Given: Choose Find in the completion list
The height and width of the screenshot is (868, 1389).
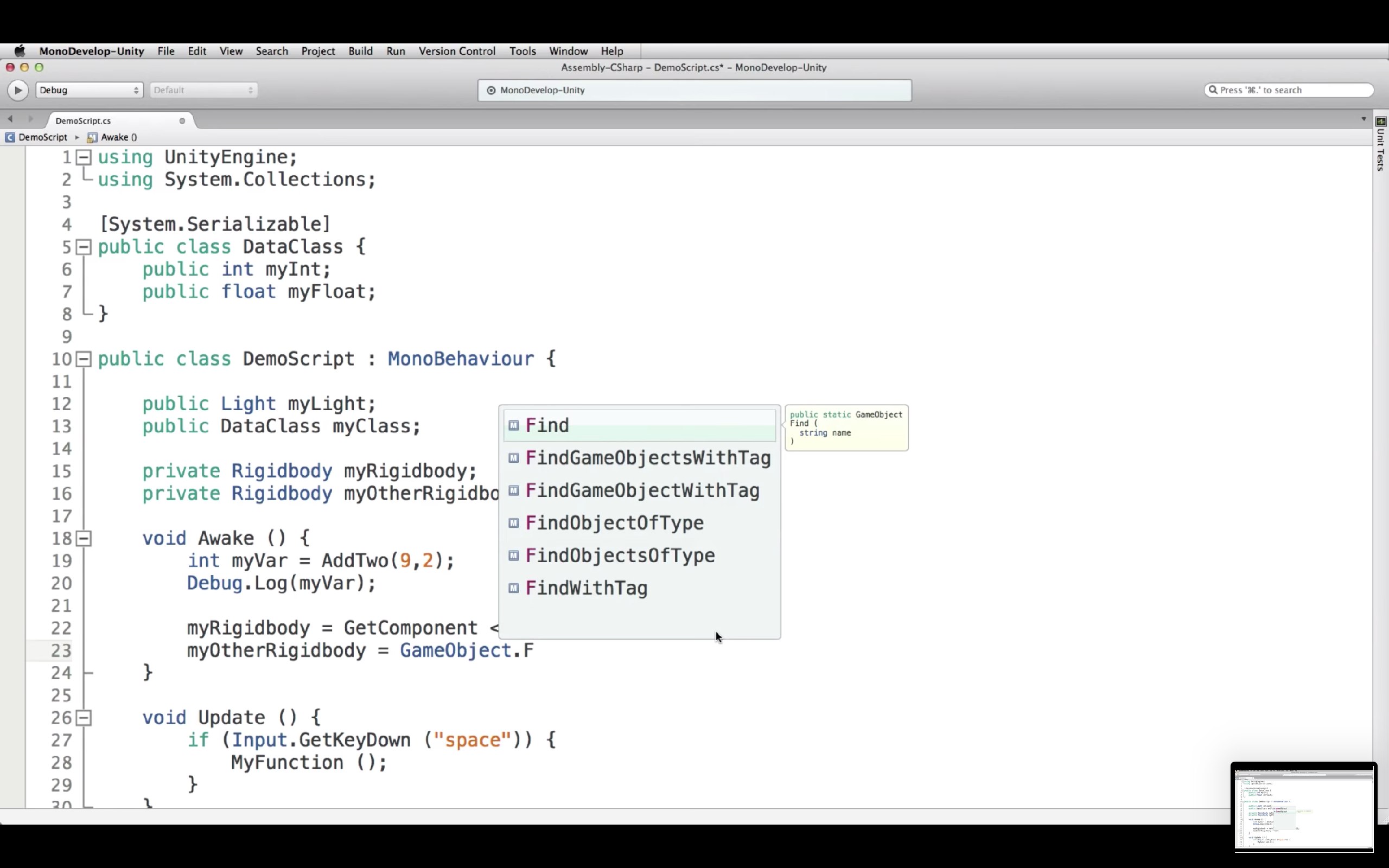Looking at the screenshot, I should pyautogui.click(x=639, y=425).
